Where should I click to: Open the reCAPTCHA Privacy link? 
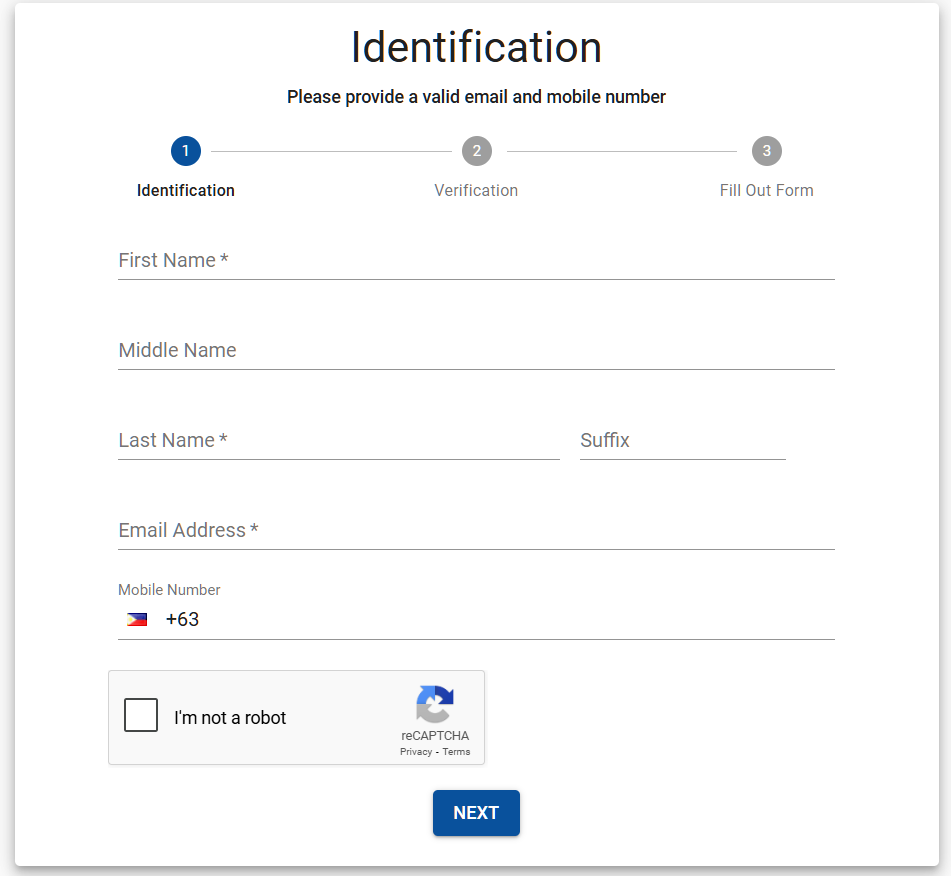click(416, 752)
